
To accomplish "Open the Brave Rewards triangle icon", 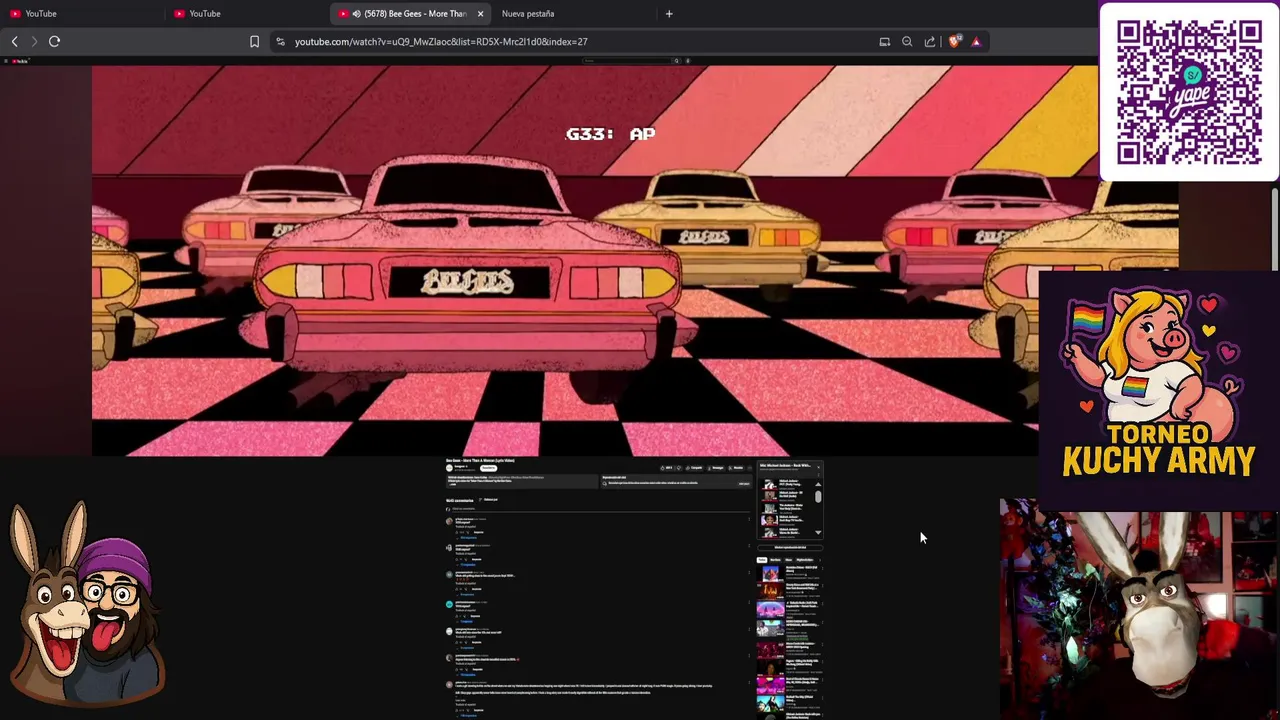I will click(976, 41).
